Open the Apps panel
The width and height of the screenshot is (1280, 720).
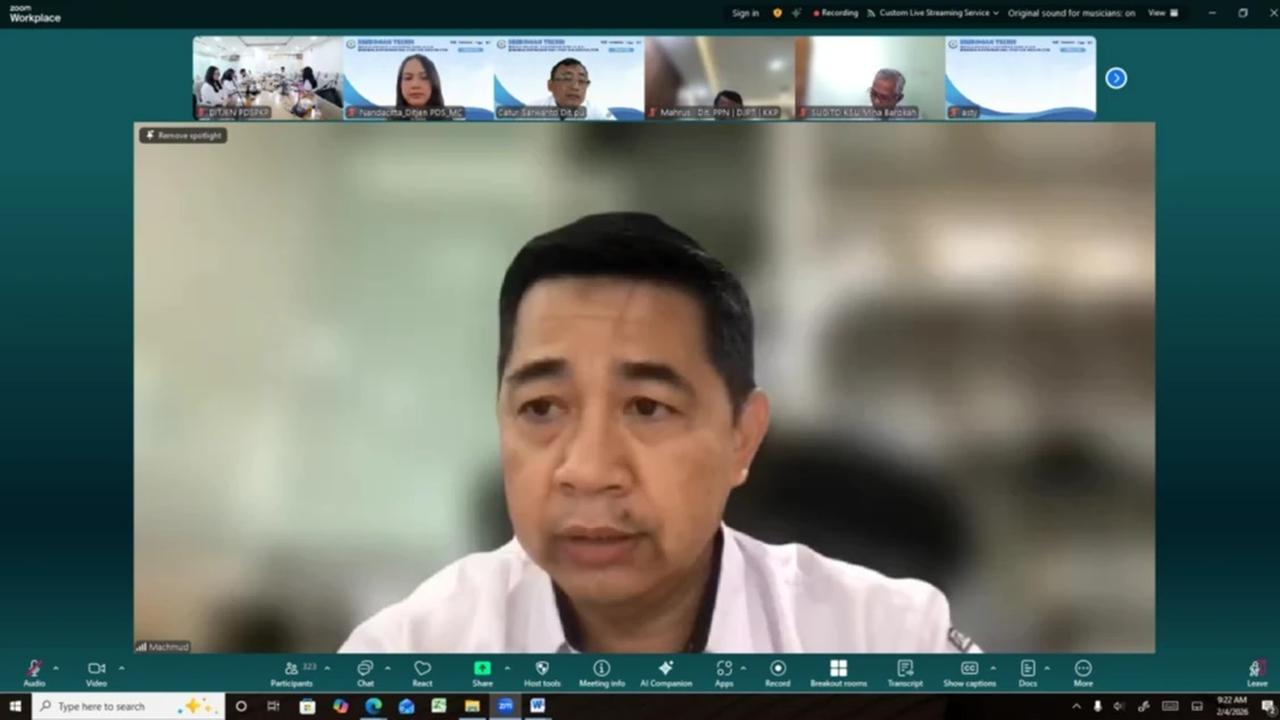click(724, 673)
